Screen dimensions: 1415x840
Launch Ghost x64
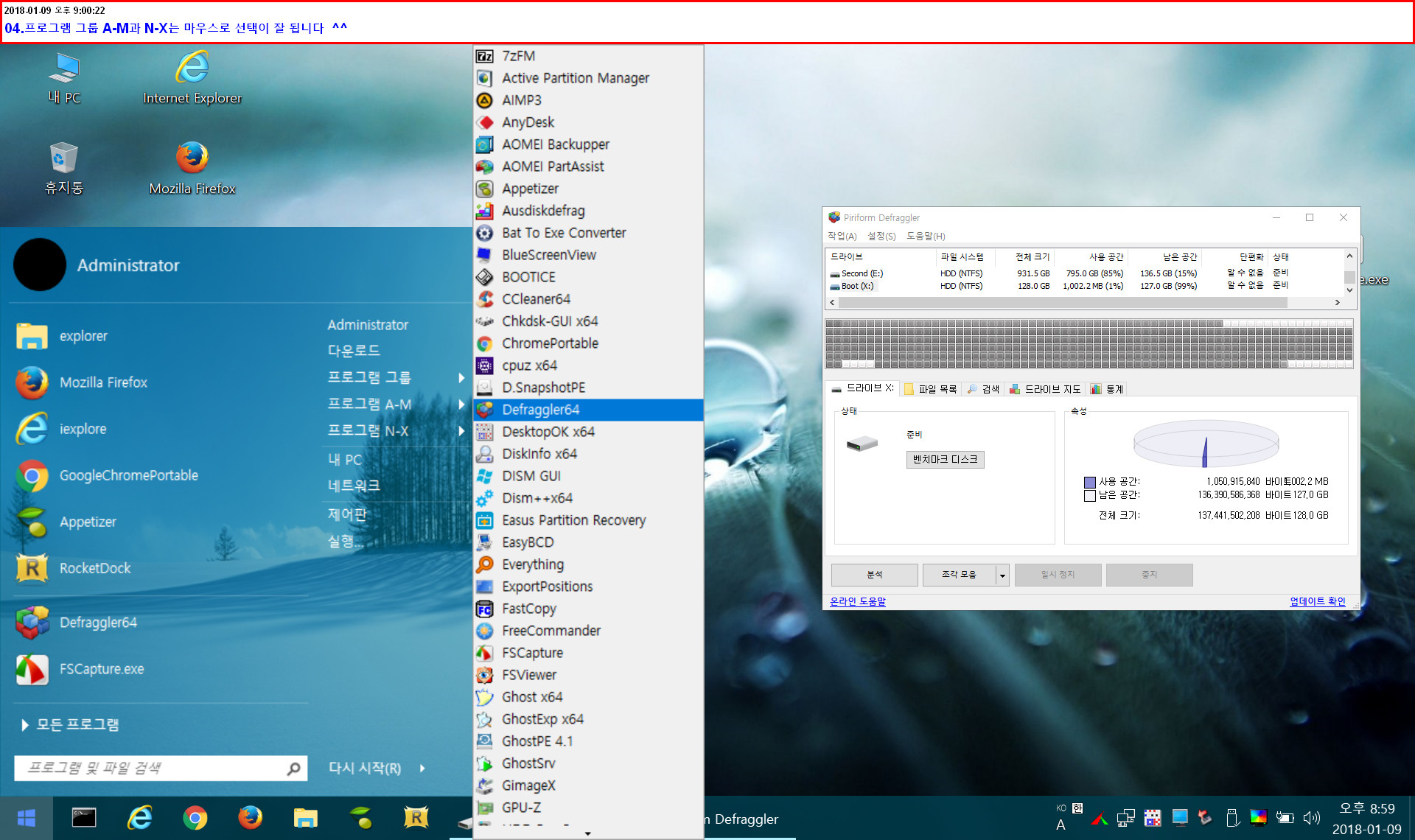coord(587,697)
